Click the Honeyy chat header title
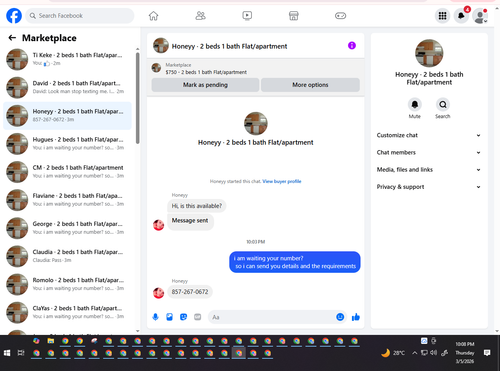500x371 pixels. pos(229,46)
